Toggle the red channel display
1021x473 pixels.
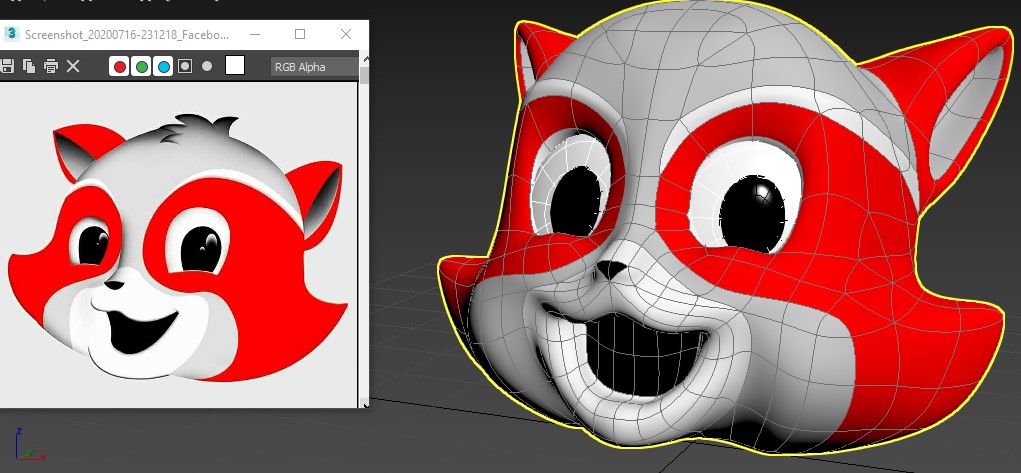tap(120, 66)
